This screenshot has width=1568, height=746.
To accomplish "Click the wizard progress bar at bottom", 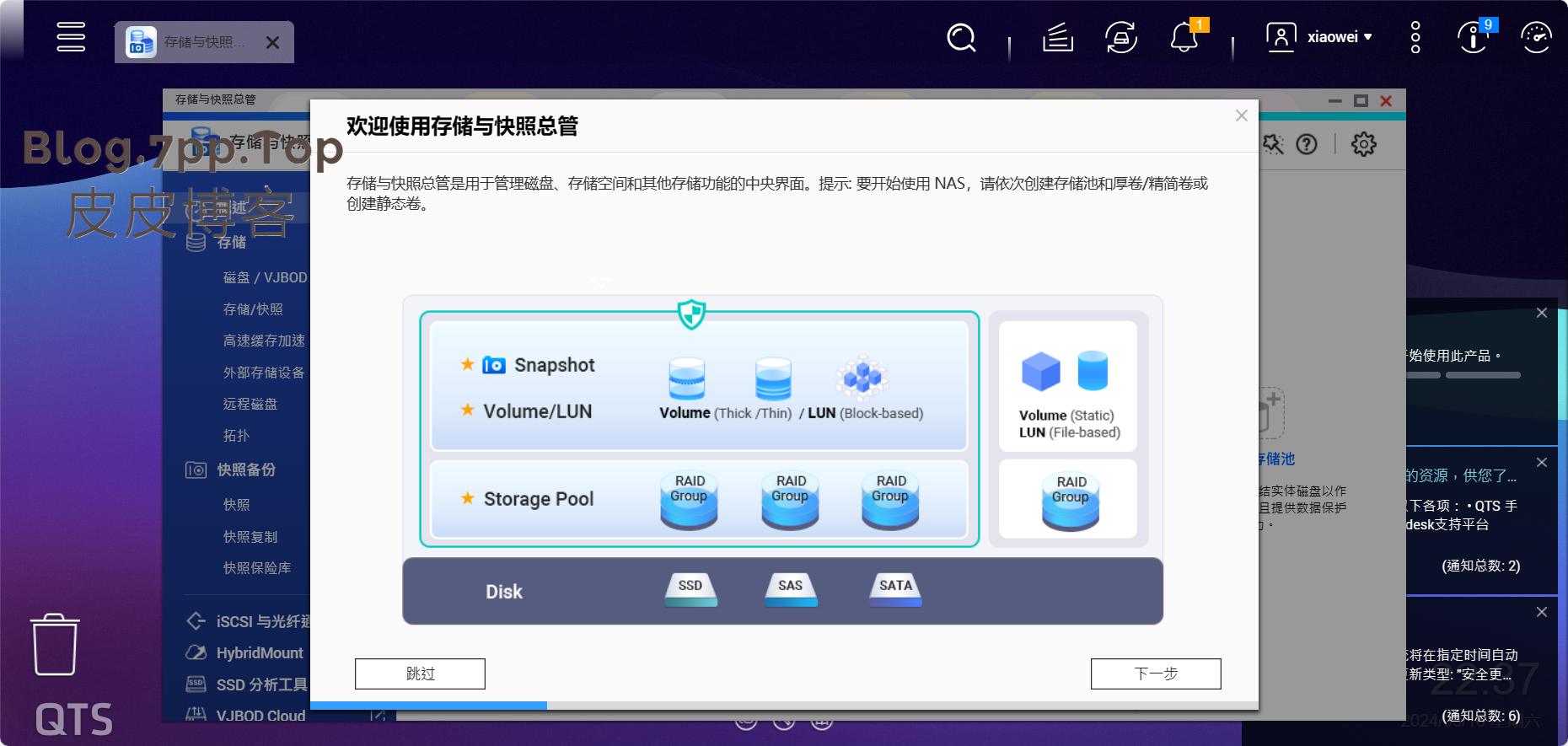I will (784, 706).
